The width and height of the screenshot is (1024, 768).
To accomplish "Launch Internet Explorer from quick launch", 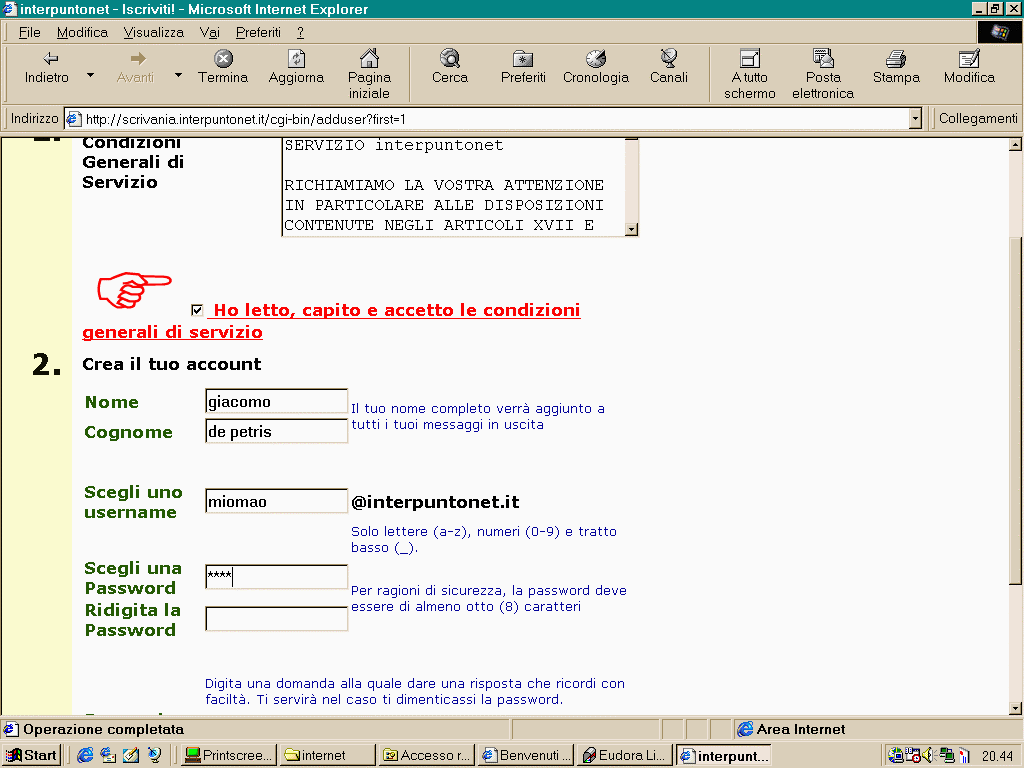I will click(x=85, y=755).
